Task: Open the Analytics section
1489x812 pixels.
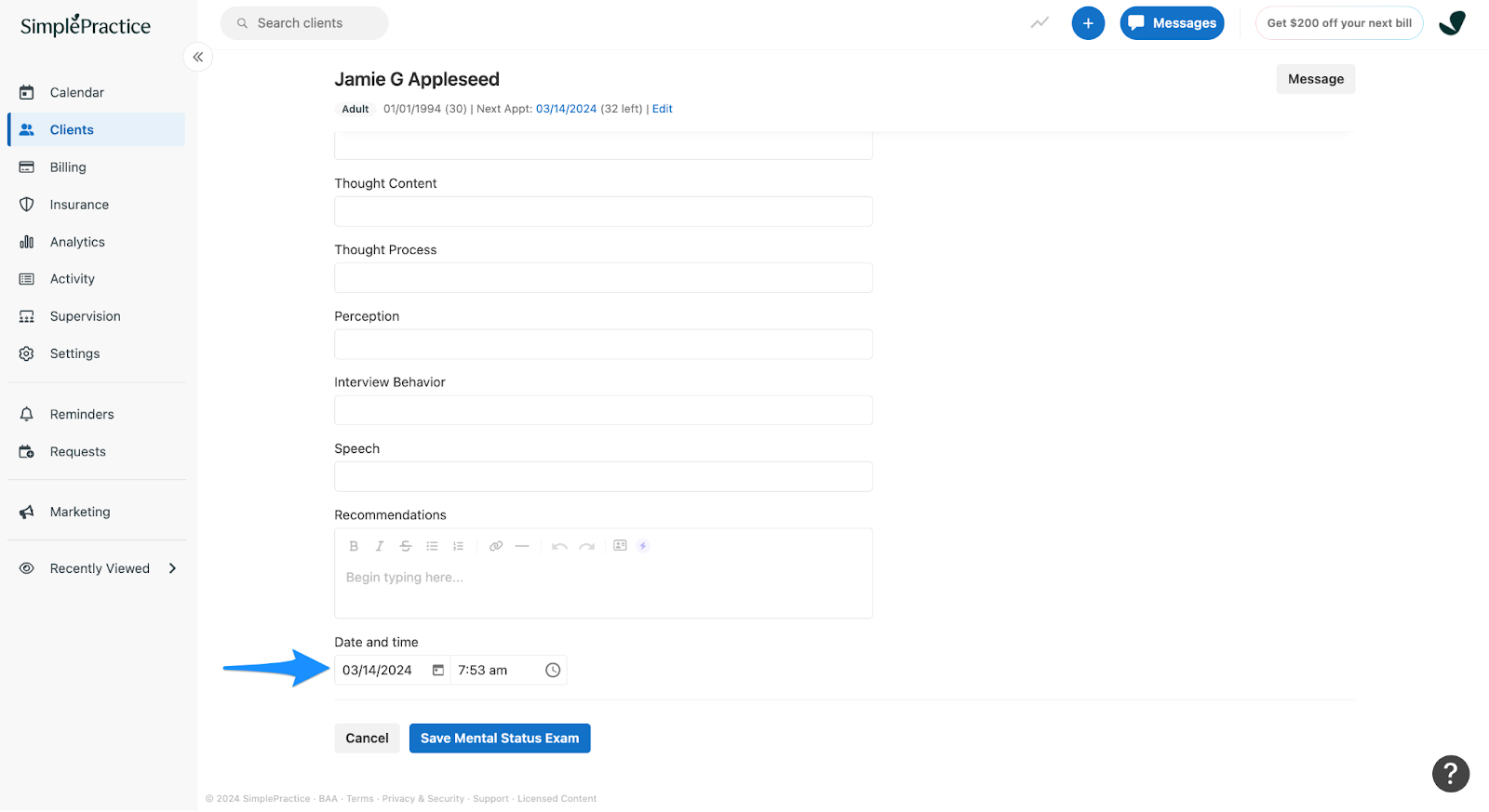Action: click(97, 242)
